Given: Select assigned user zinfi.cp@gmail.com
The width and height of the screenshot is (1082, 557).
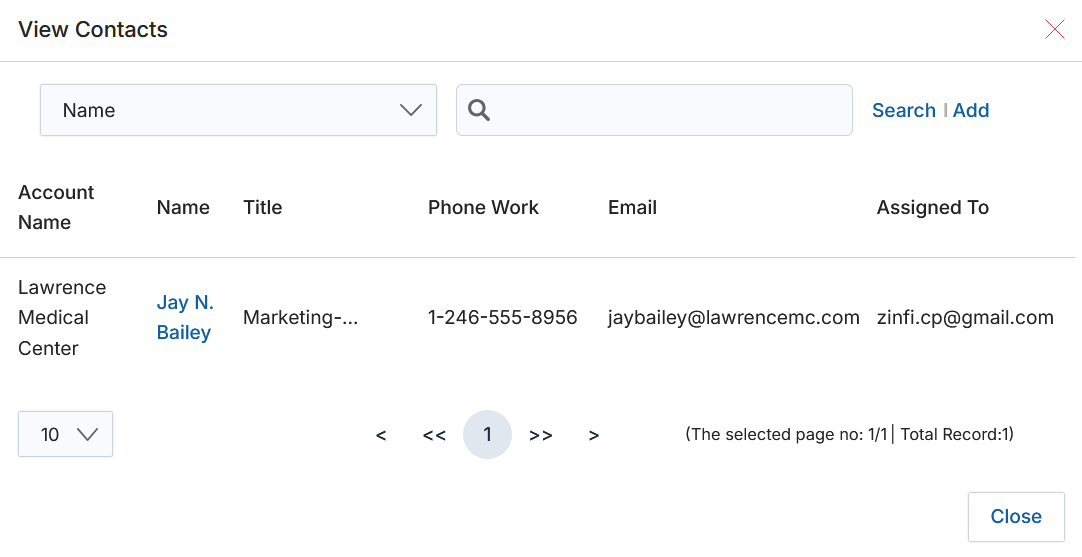Looking at the screenshot, I should click(965, 317).
